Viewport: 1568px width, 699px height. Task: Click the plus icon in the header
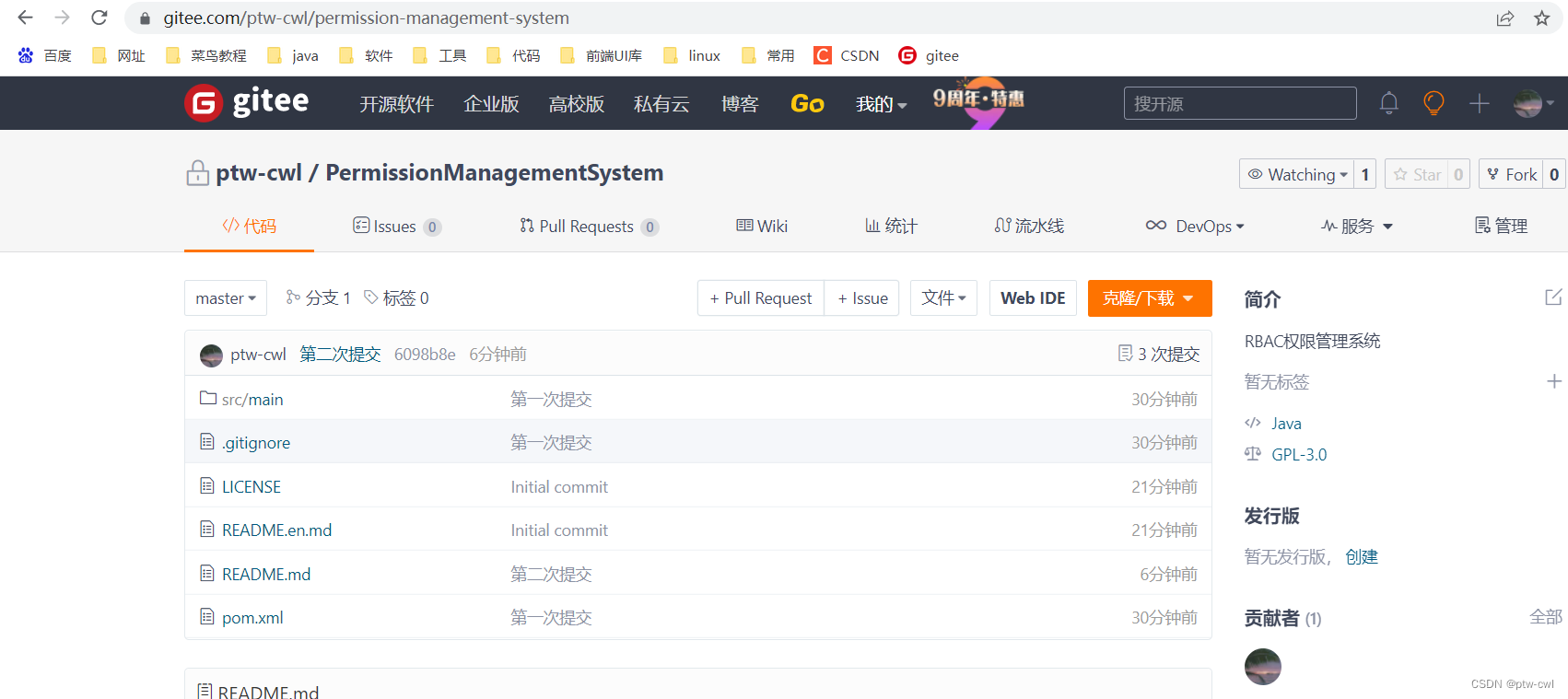1480,103
